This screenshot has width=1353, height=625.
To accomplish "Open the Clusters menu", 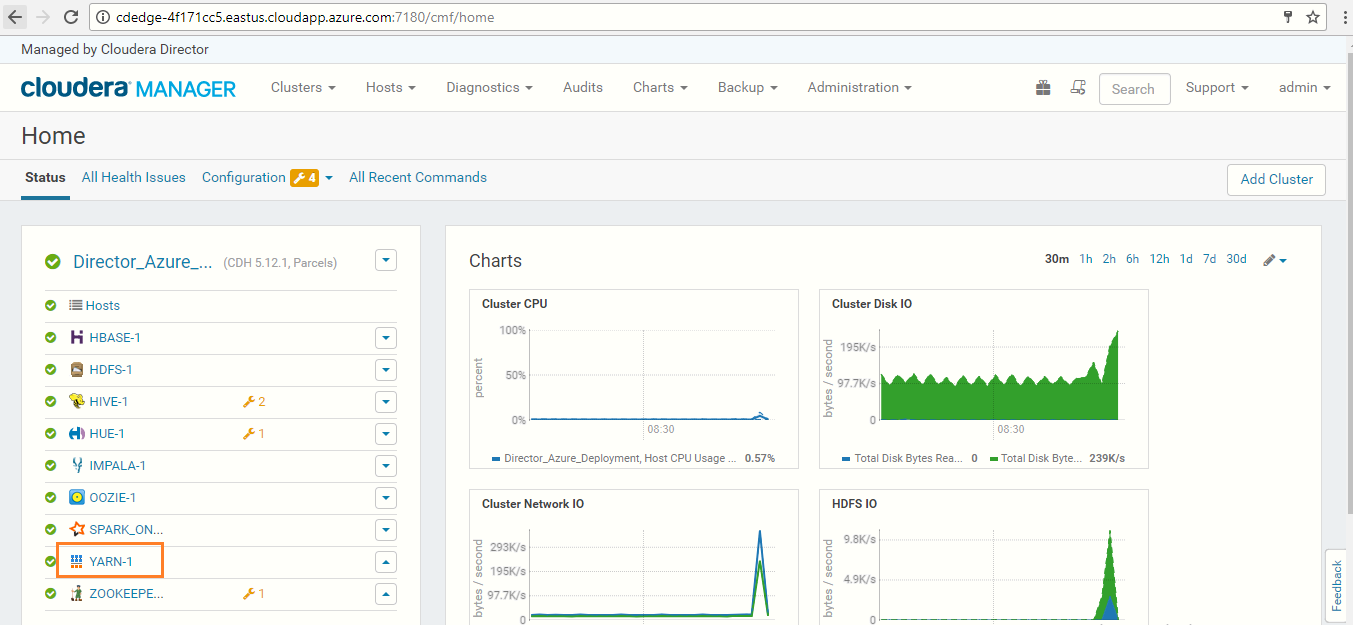I will click(303, 87).
